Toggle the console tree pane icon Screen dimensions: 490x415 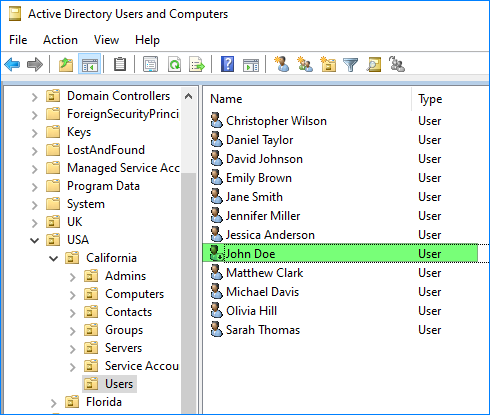pos(90,64)
